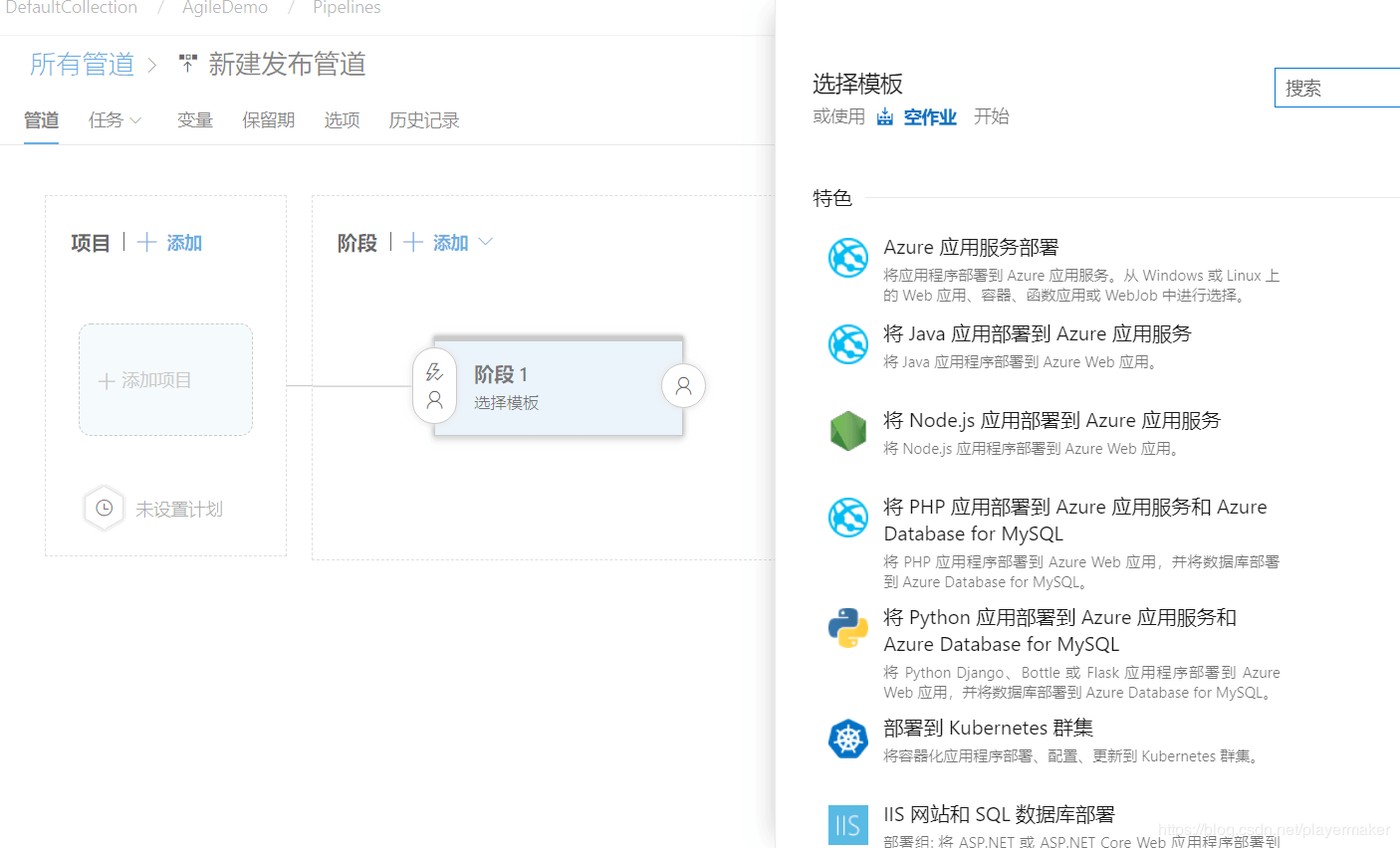Screen dimensions: 1400x848
Task: Click the Azure icon for Azure 应用服务部署
Action: click(848, 259)
